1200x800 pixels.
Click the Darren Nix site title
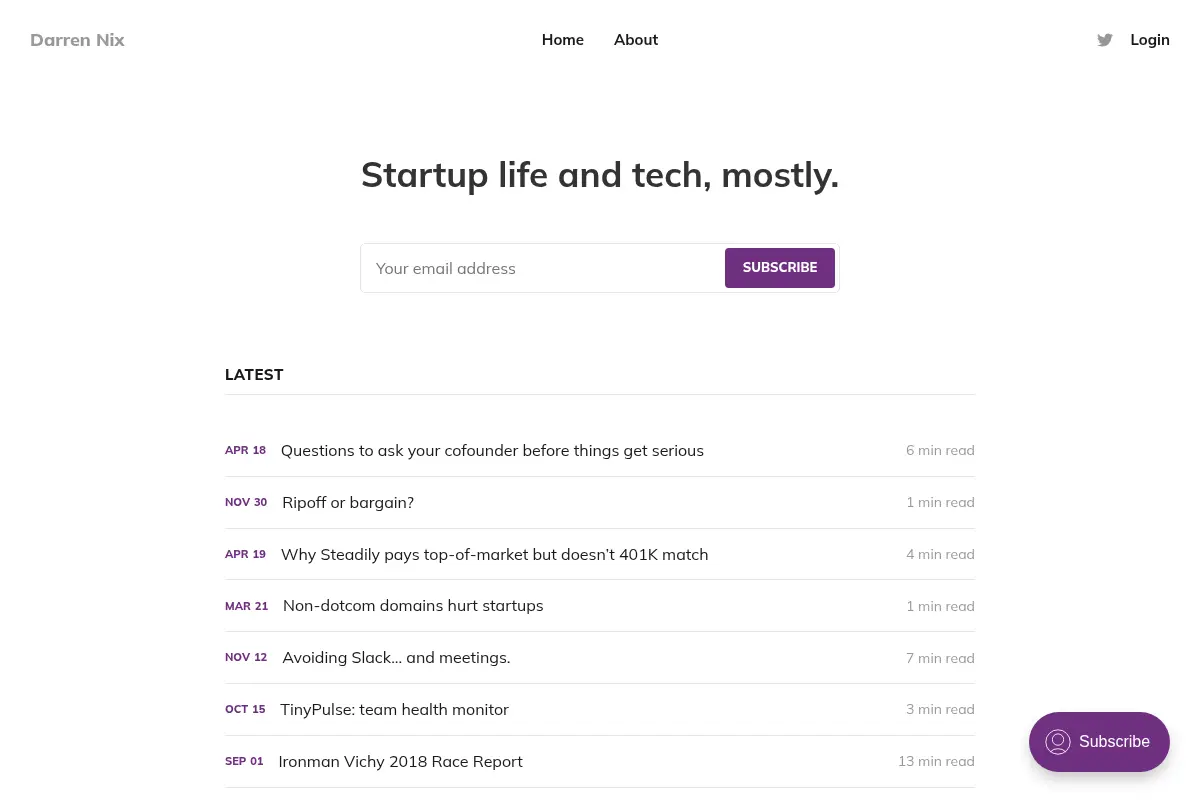[x=77, y=40]
